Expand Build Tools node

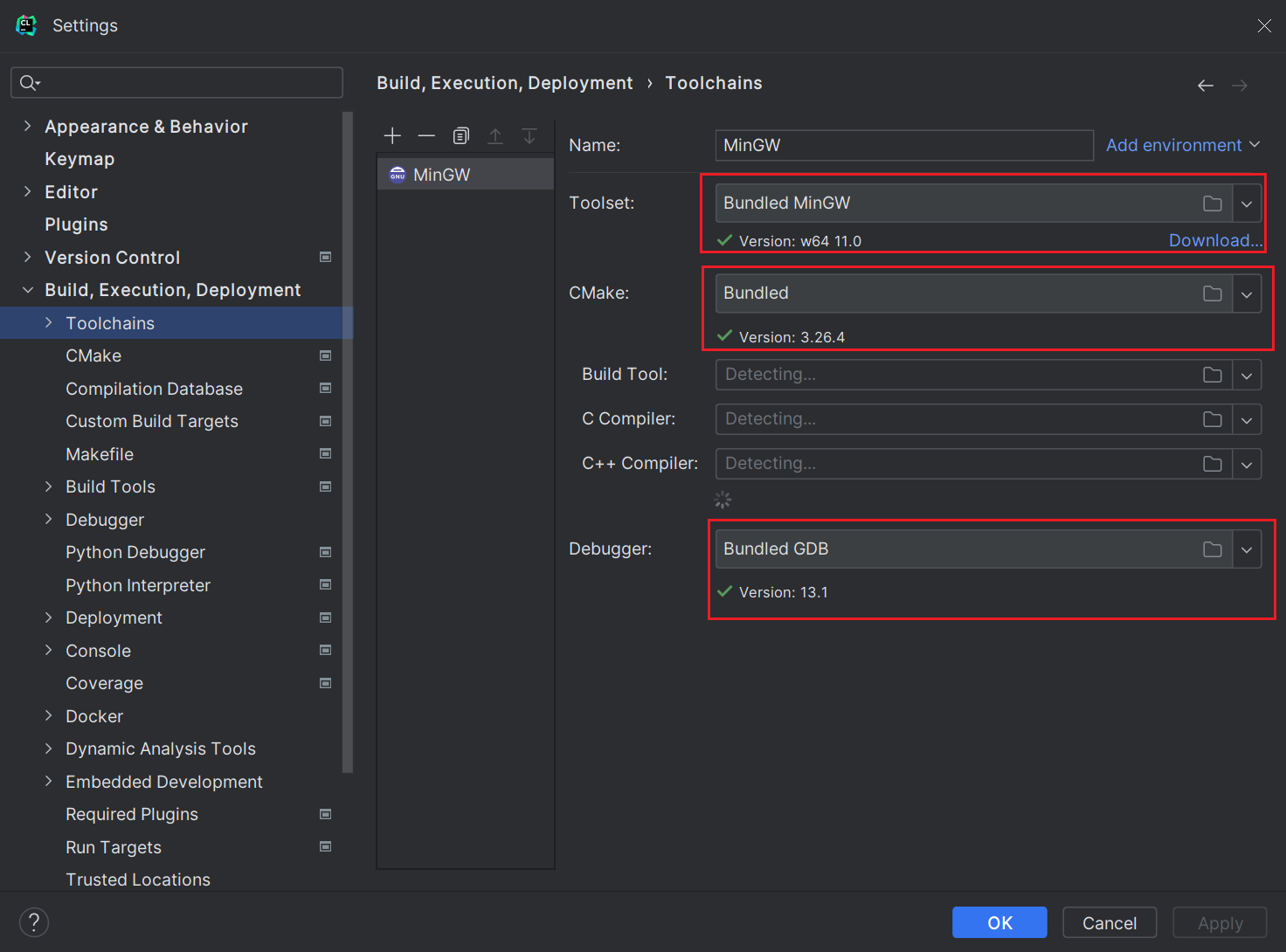coord(49,486)
